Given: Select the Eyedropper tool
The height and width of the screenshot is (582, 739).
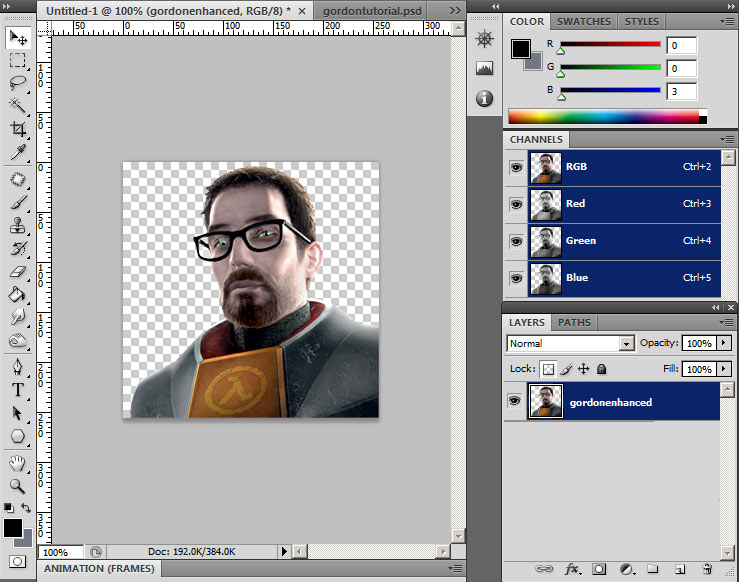Looking at the screenshot, I should (x=18, y=152).
